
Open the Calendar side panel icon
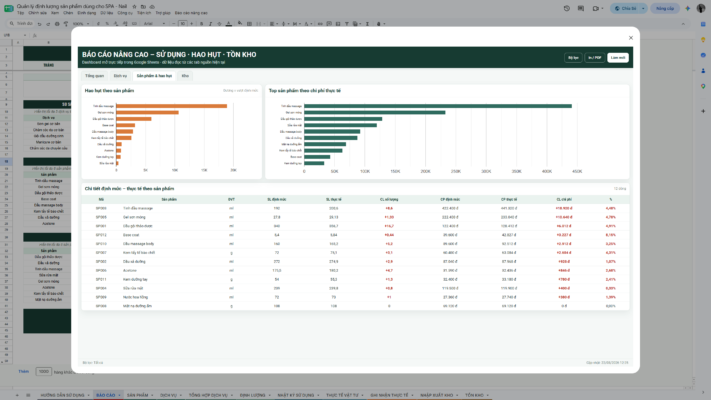pyautogui.click(x=703, y=24)
